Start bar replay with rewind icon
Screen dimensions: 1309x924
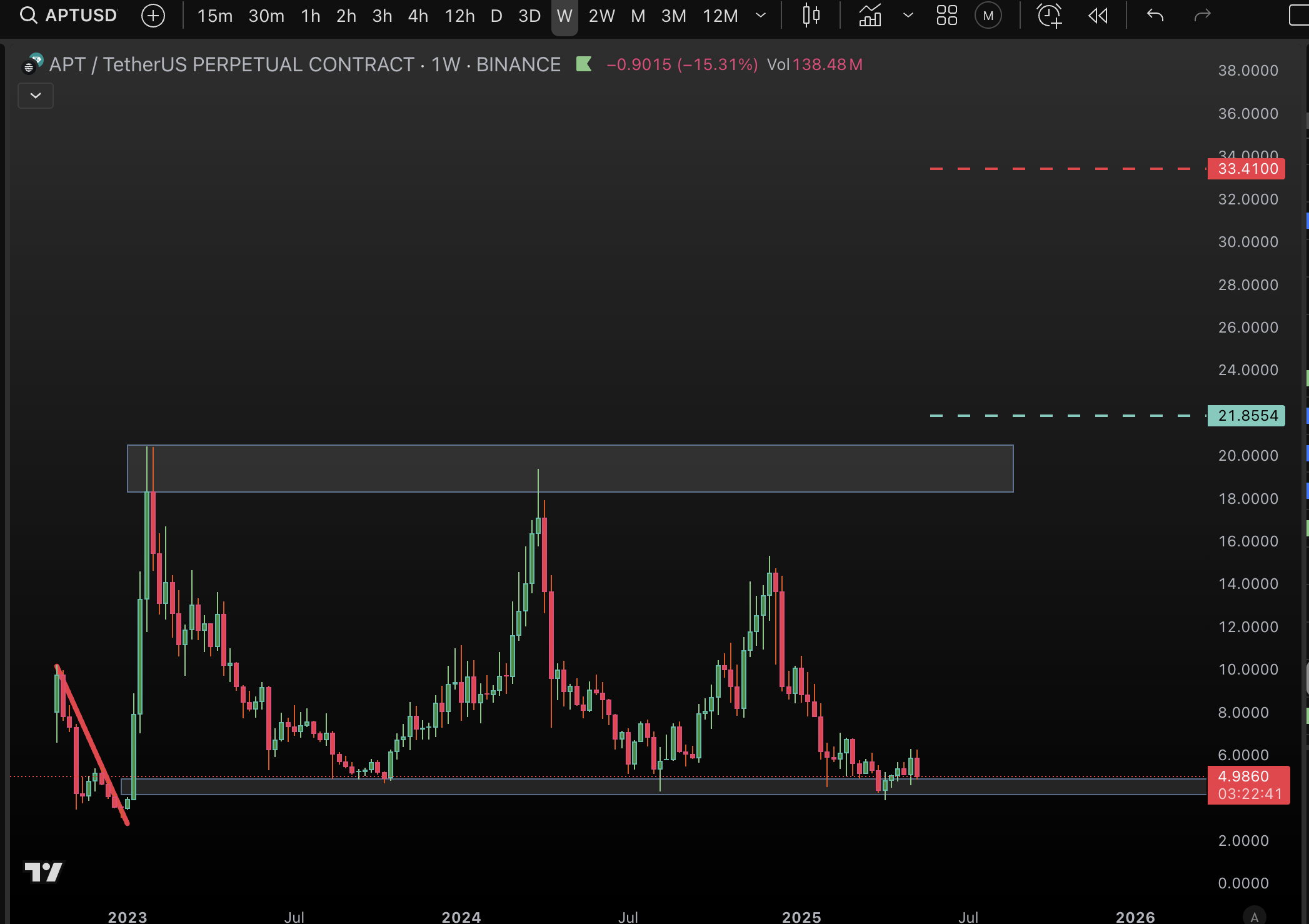[1098, 16]
